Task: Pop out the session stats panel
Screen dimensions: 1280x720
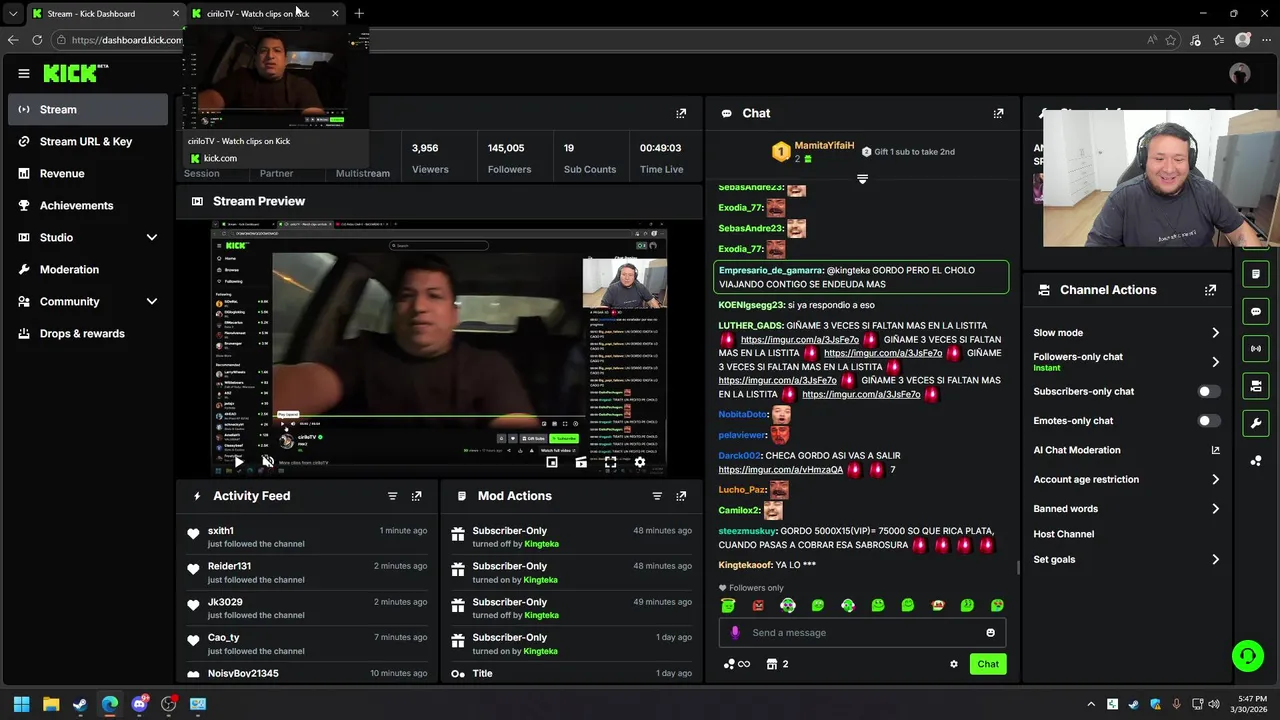Action: (x=681, y=114)
